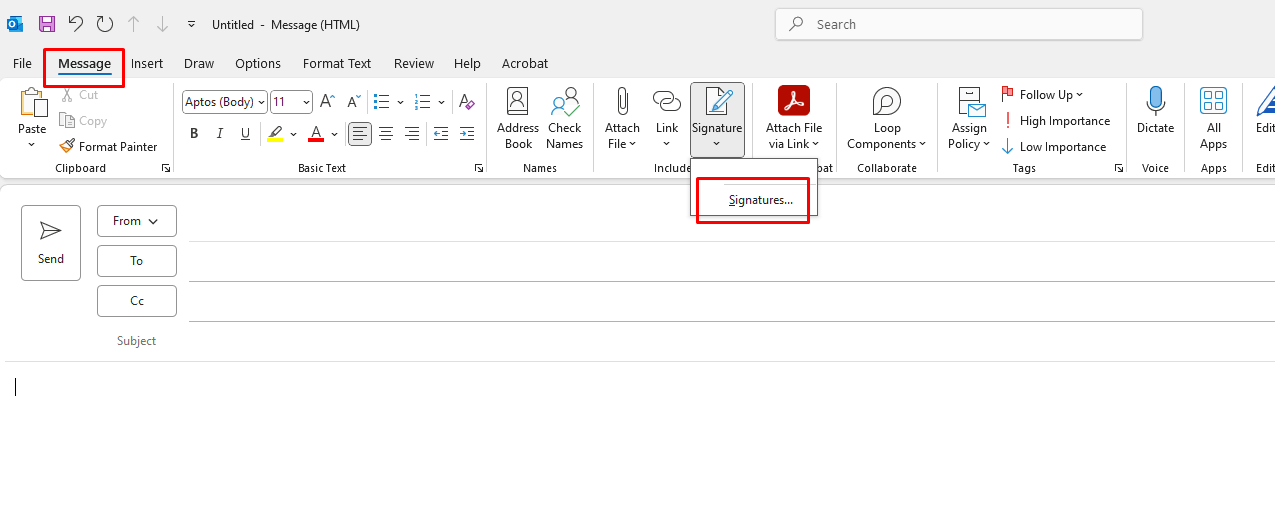Clear all formatting

click(x=466, y=102)
